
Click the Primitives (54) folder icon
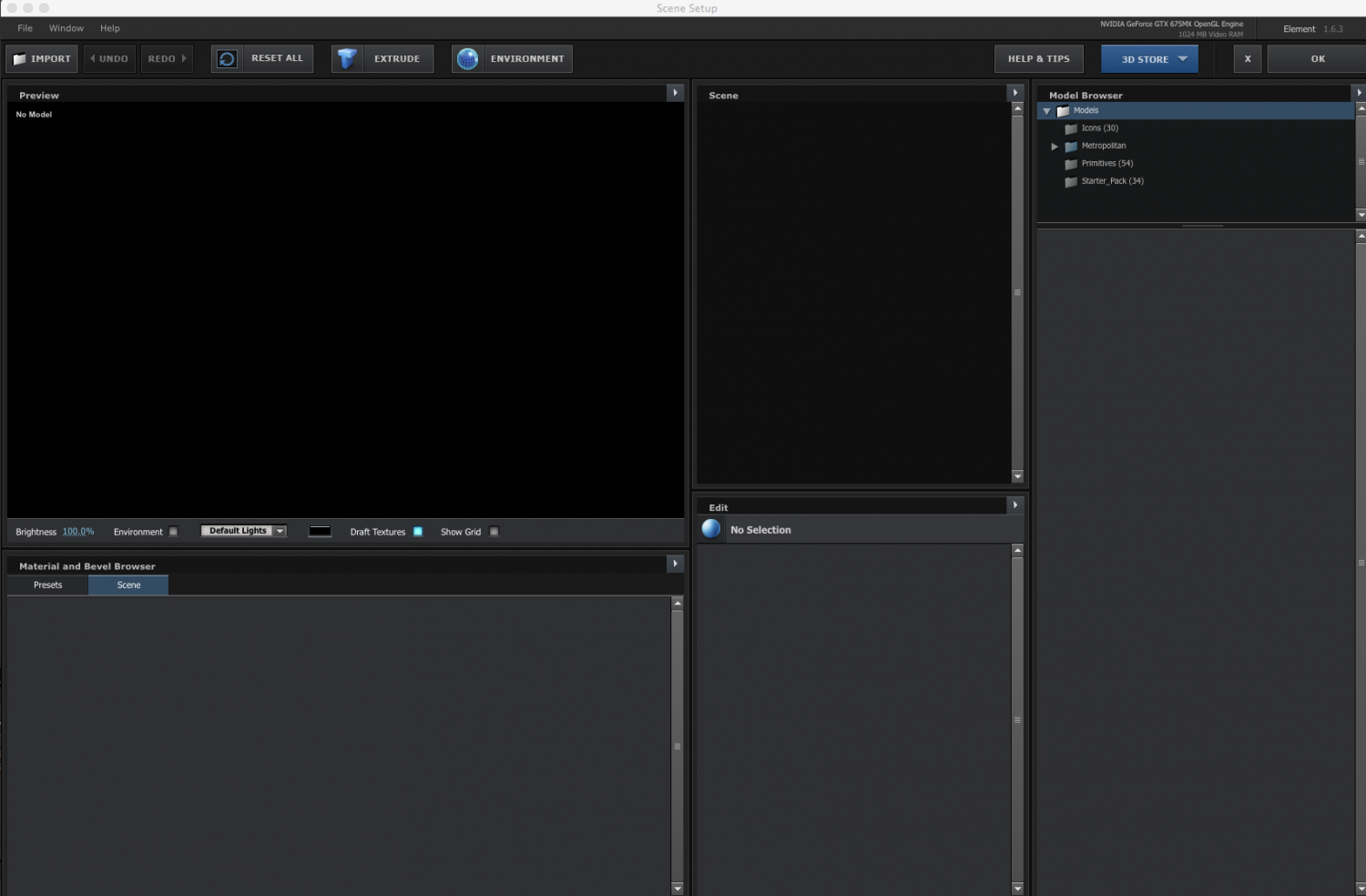(1071, 165)
